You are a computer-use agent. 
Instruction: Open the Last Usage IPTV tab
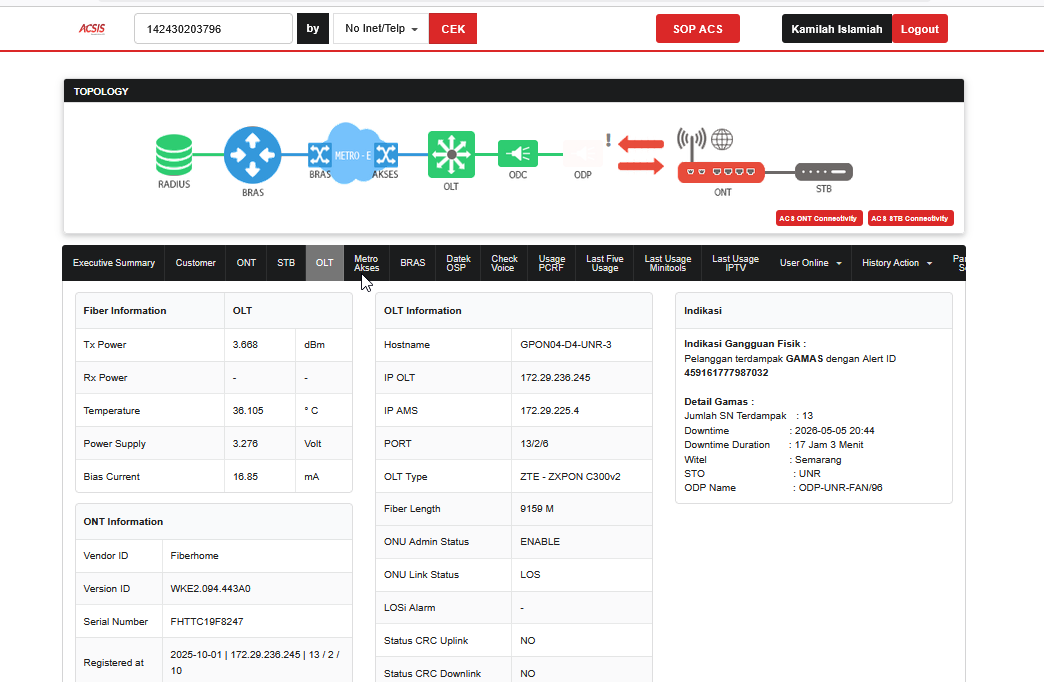(x=735, y=263)
